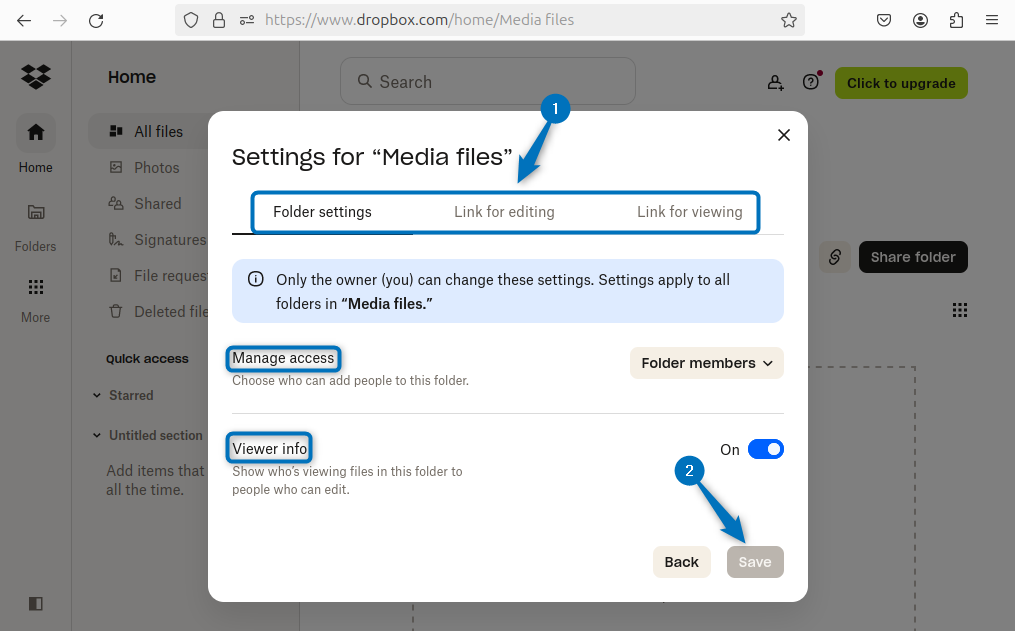Screen dimensions: 1015x631
Task: Open the Home icon in sidebar
Action: 36,132
